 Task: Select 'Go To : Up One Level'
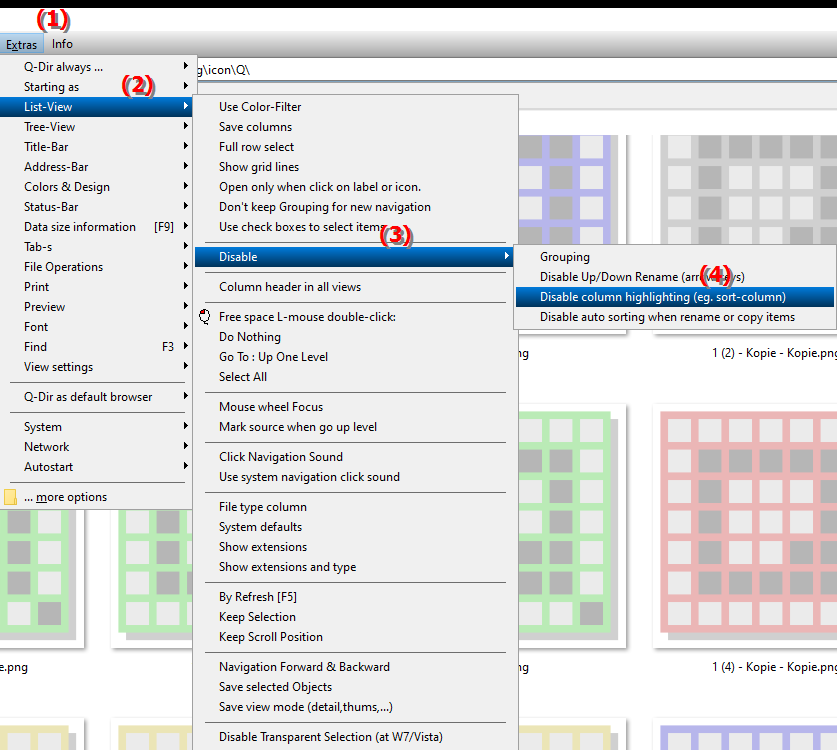[x=356, y=357]
